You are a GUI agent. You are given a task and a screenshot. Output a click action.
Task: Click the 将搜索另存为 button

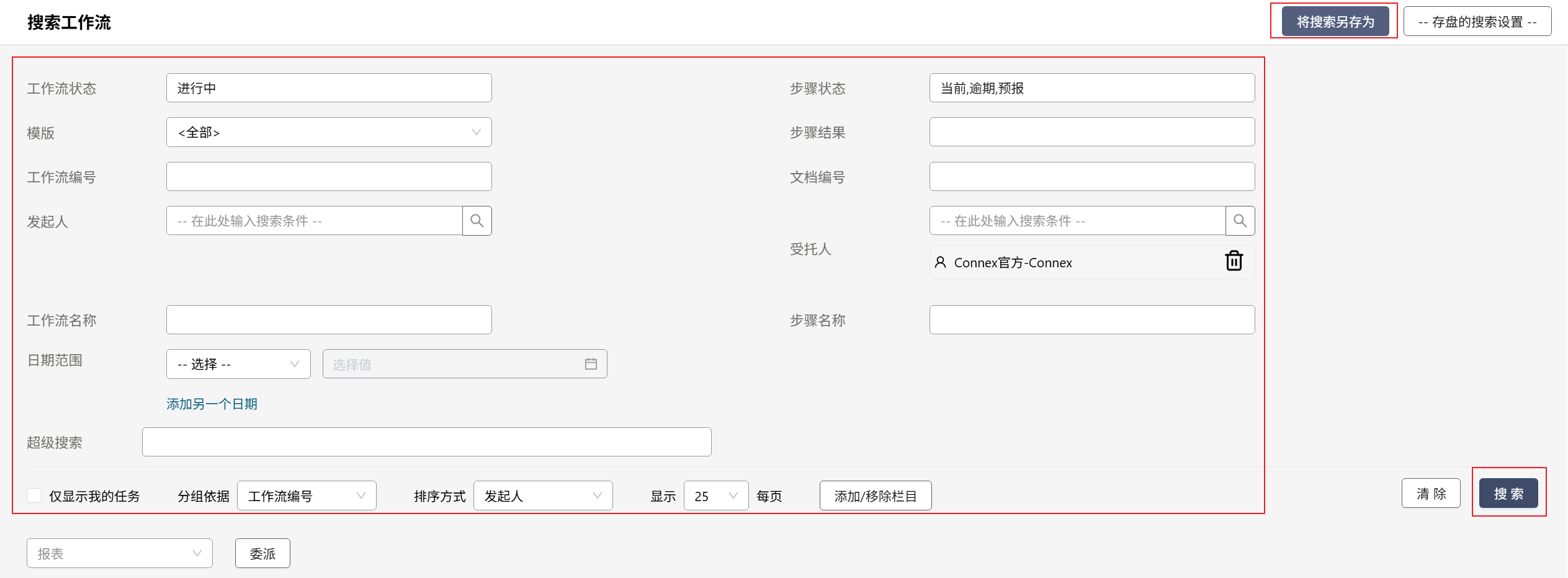tap(1335, 22)
